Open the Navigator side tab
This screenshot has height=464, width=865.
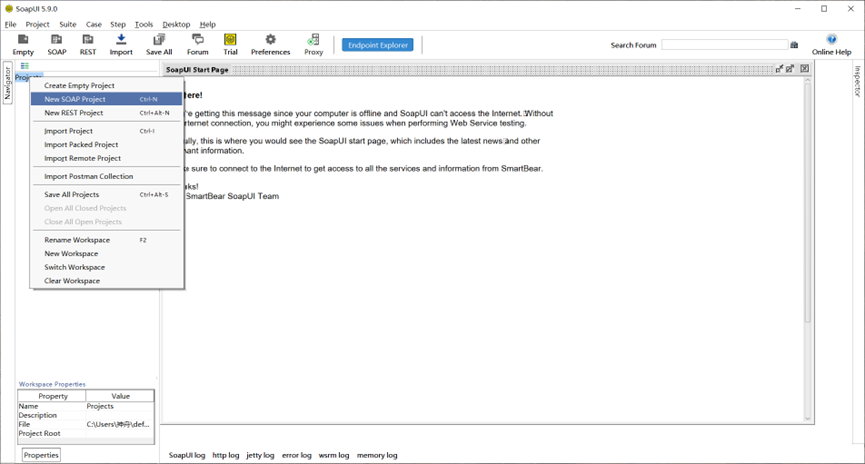pyautogui.click(x=7, y=83)
